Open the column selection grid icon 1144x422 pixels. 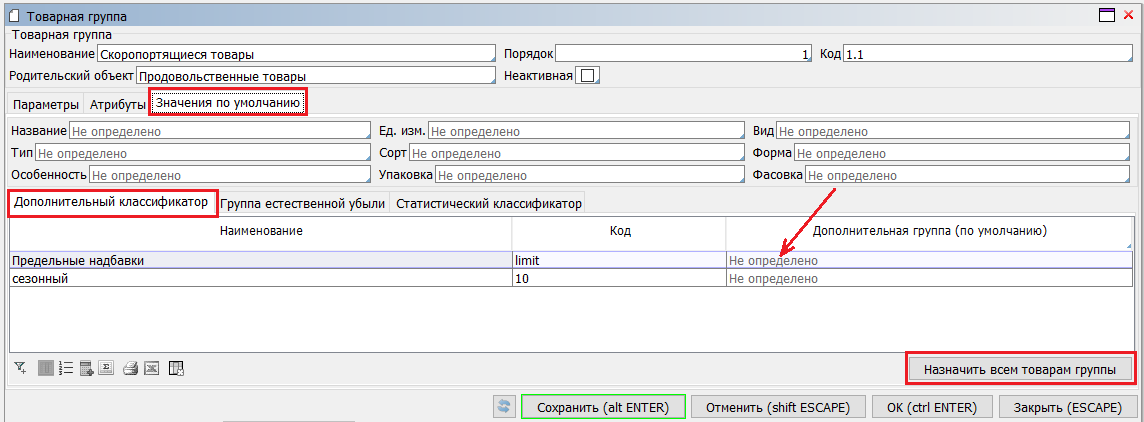45,368
